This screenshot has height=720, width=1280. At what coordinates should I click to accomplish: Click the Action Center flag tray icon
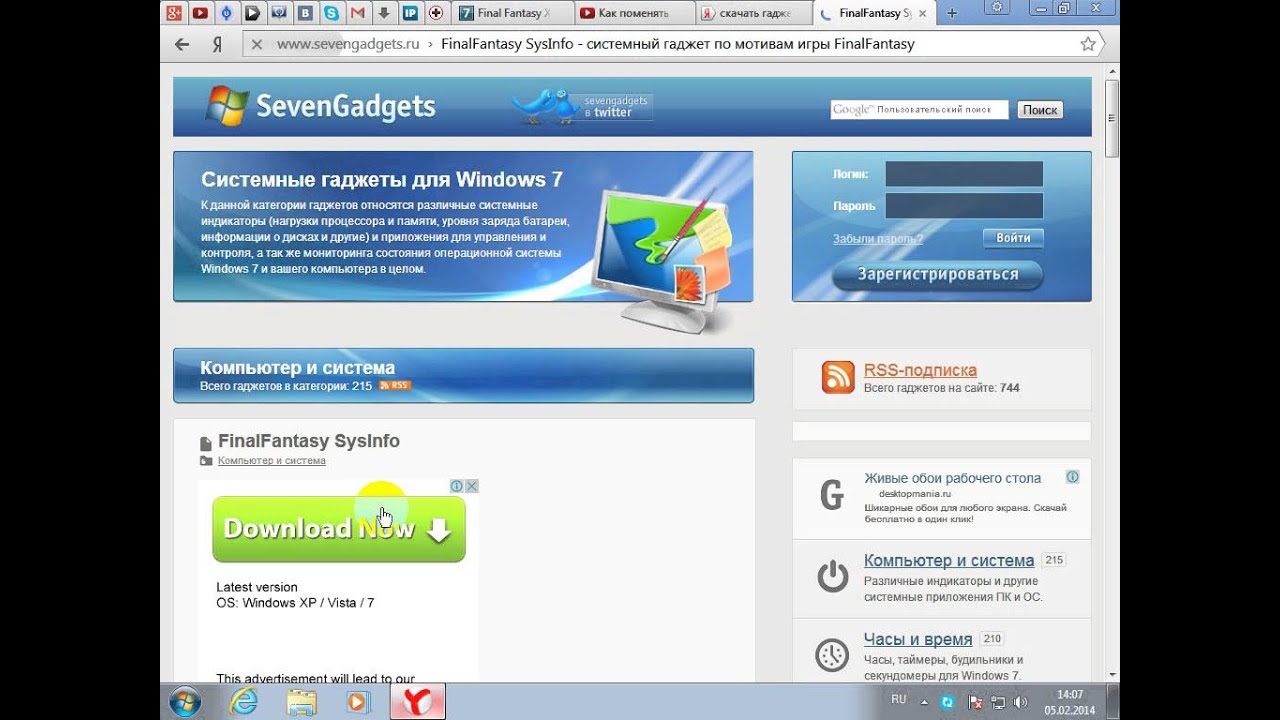point(975,702)
